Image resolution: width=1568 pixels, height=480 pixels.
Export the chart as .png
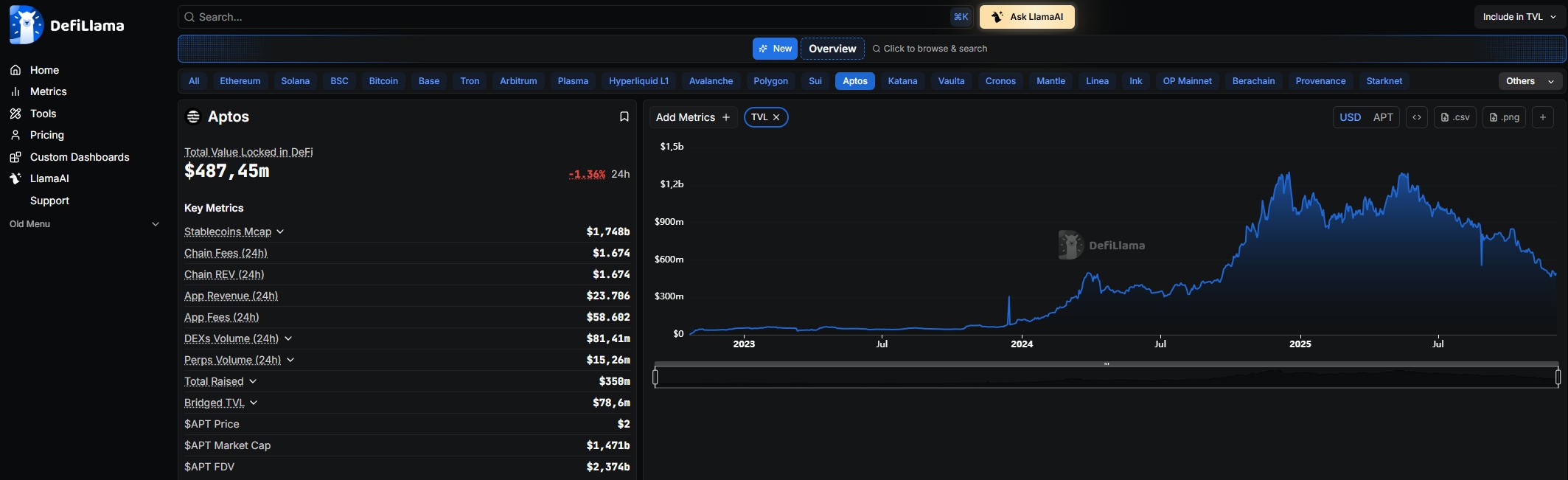[x=1504, y=117]
